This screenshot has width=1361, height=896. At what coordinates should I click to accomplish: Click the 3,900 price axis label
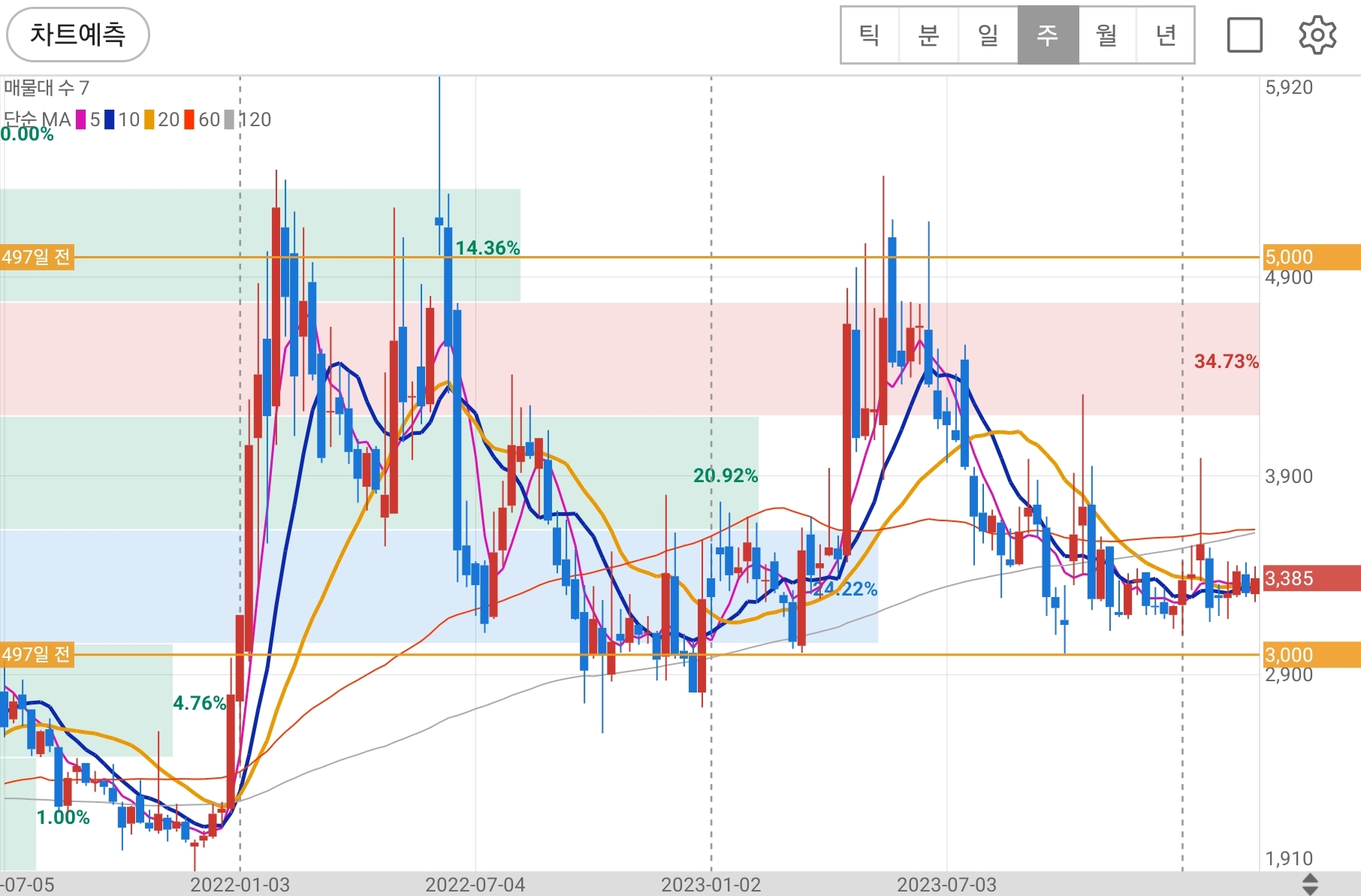coord(1289,476)
